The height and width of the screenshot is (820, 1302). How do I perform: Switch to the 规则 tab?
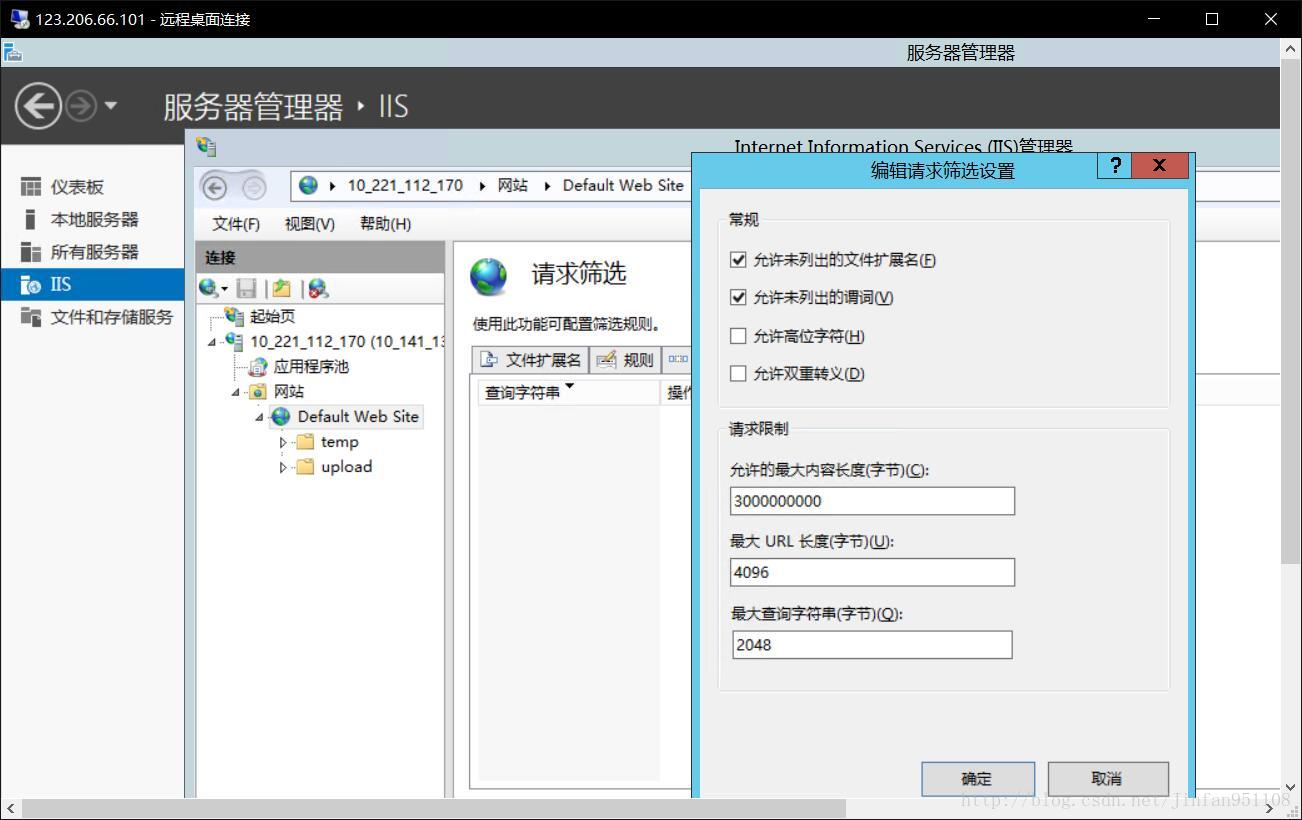click(625, 360)
